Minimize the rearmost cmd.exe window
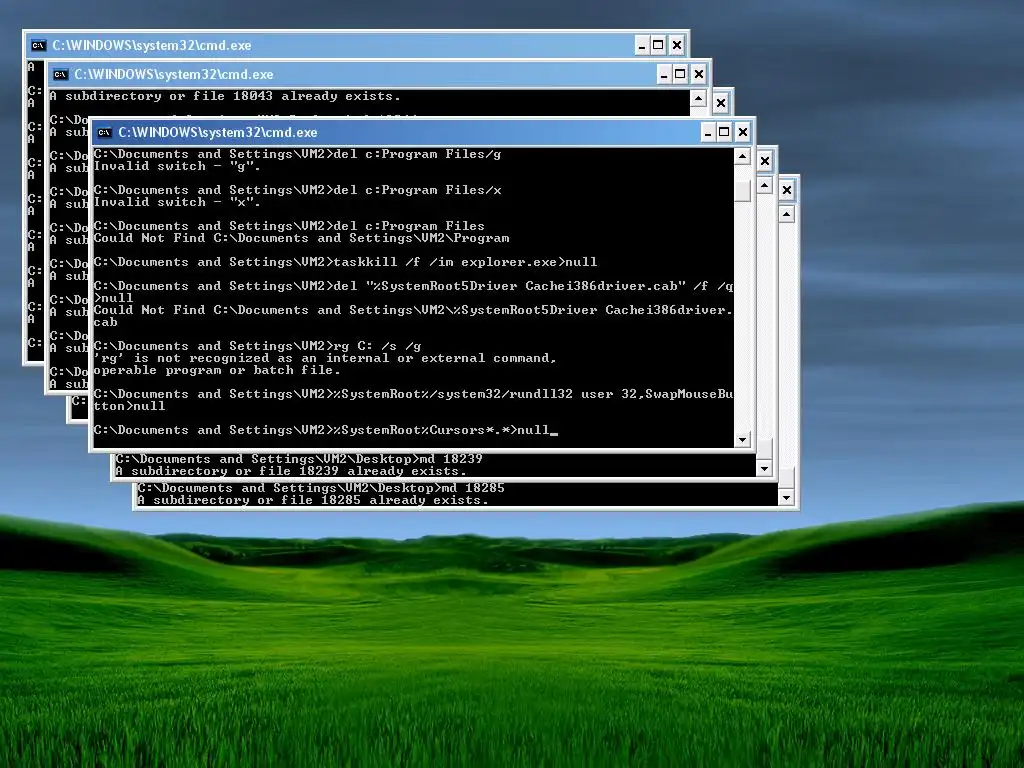Image resolution: width=1024 pixels, height=768 pixels. pyautogui.click(x=642, y=46)
